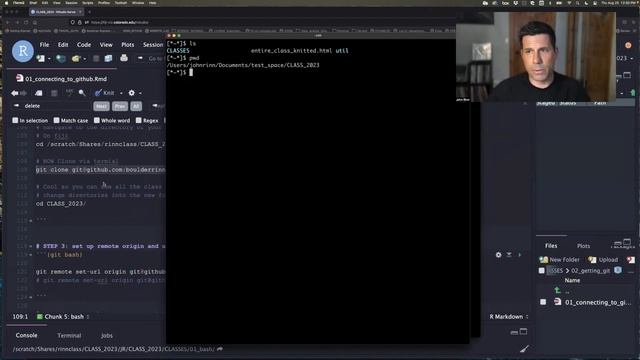The image size is (640, 360).
Task: Open the 01_connecting_to_gi... file in Files pane
Action: (598, 302)
